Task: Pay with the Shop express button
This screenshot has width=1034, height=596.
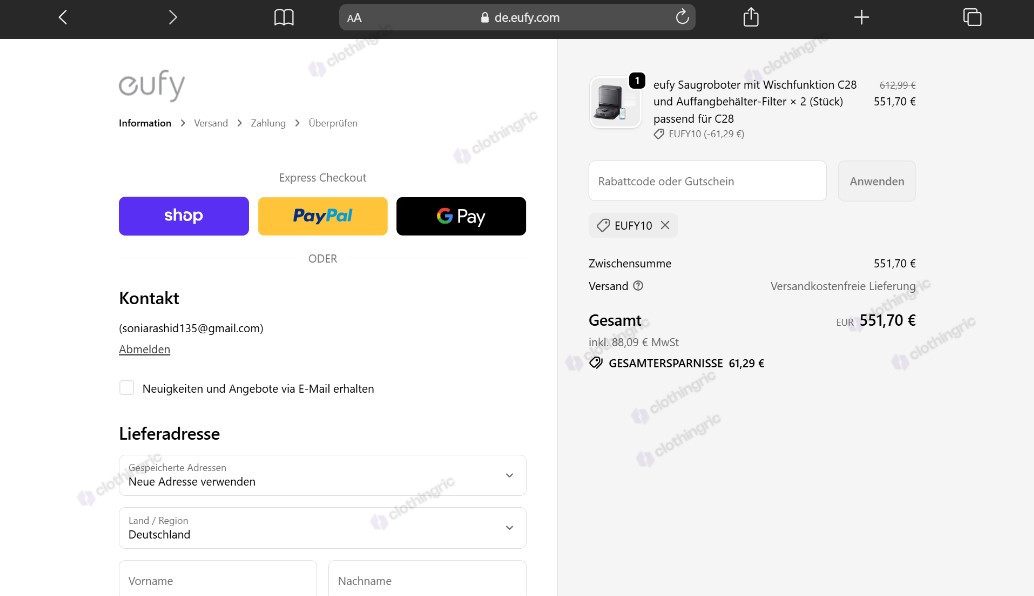Action: (184, 216)
